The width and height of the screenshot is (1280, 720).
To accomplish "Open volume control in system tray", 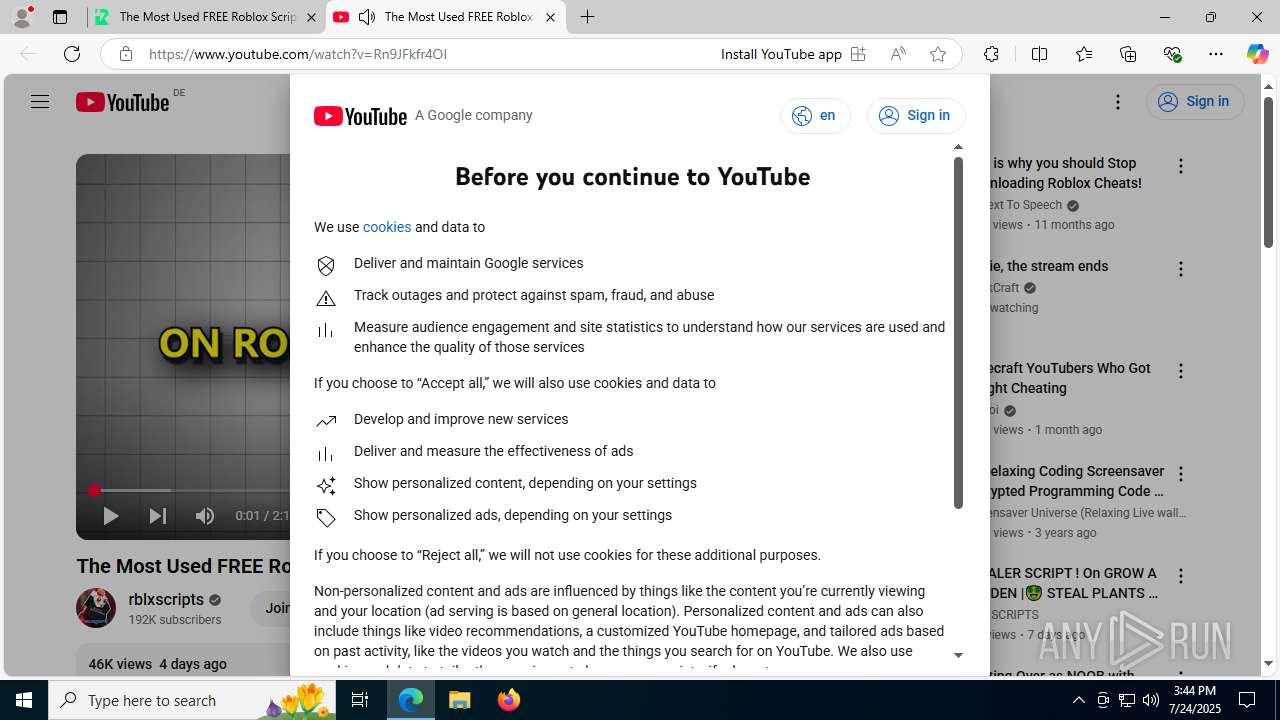I will point(1150,700).
